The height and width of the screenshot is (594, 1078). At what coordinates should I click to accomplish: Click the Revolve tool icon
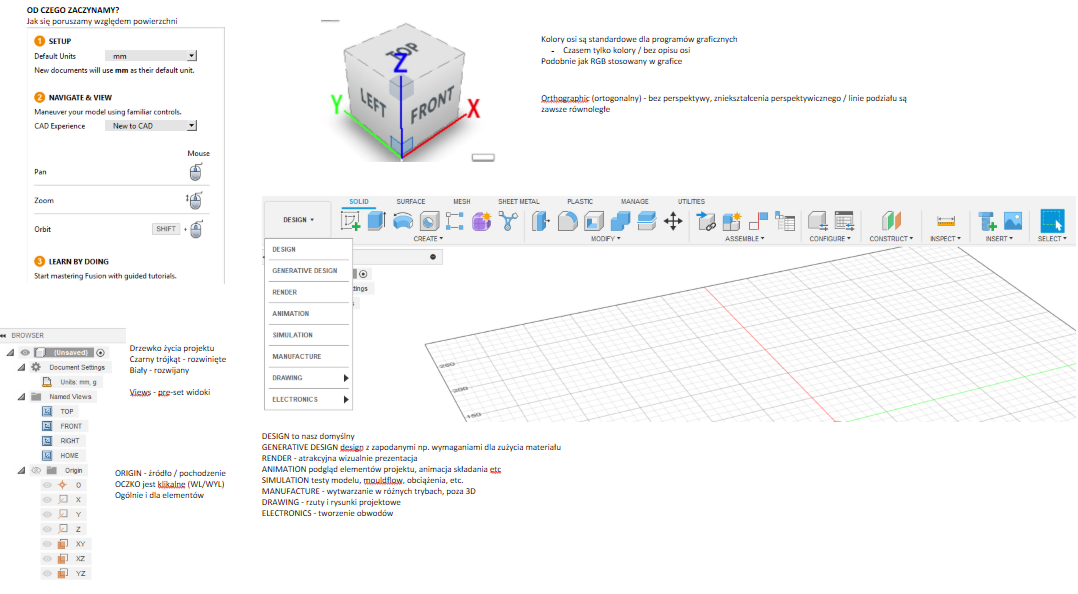(403, 221)
